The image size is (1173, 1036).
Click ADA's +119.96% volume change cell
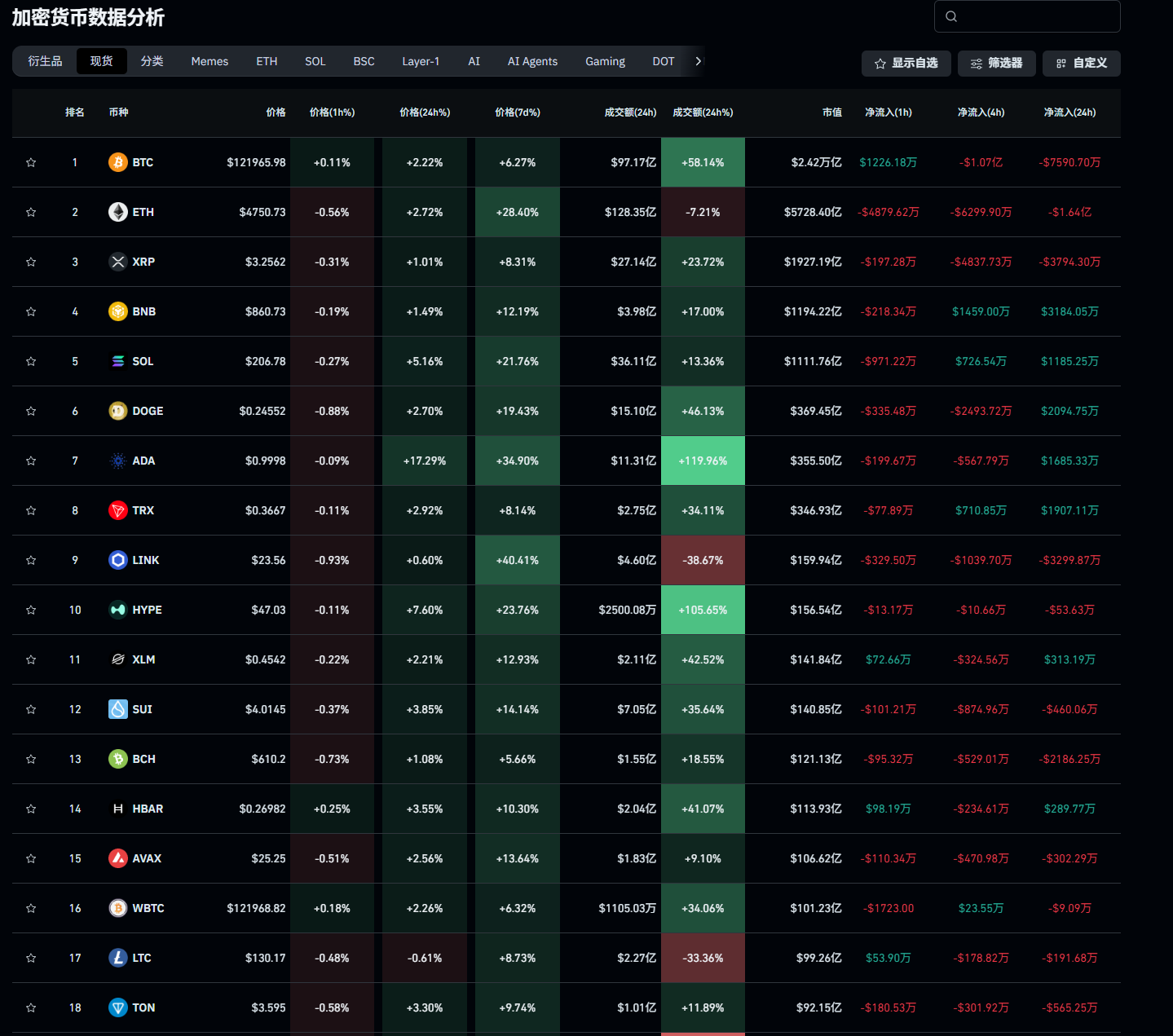coord(703,461)
